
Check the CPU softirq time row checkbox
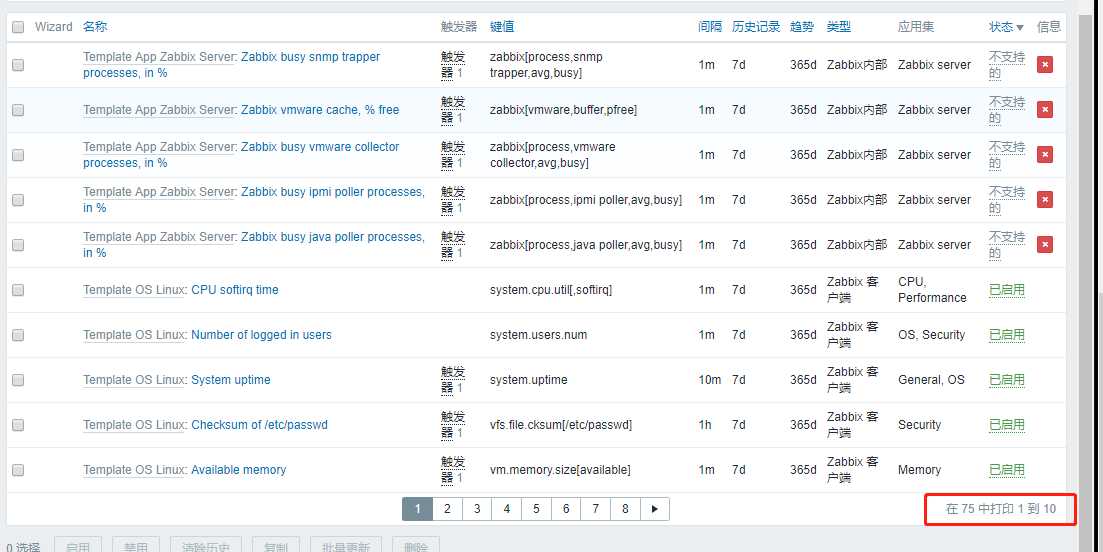point(18,290)
